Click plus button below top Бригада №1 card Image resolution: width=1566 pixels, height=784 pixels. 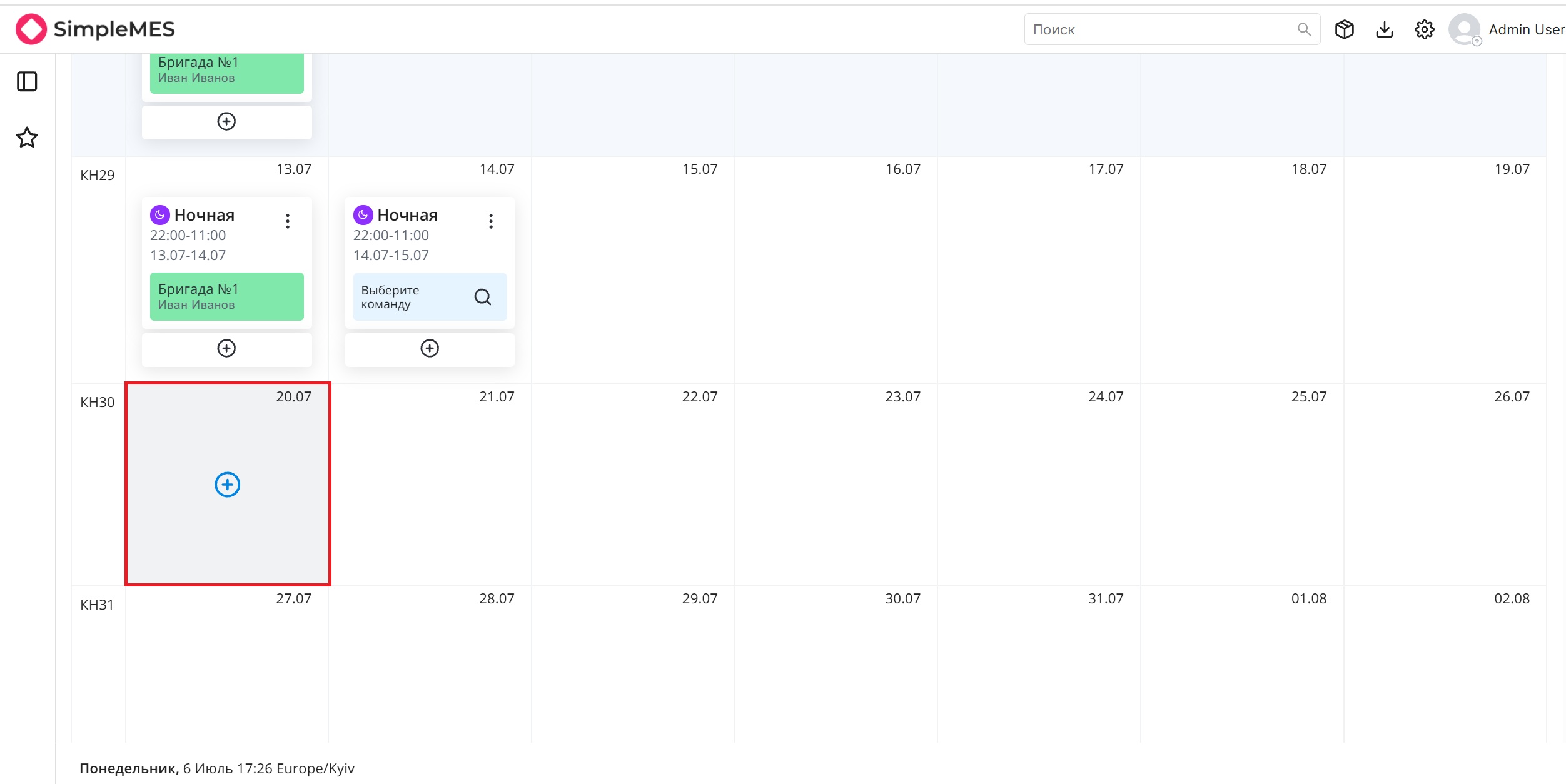226,122
